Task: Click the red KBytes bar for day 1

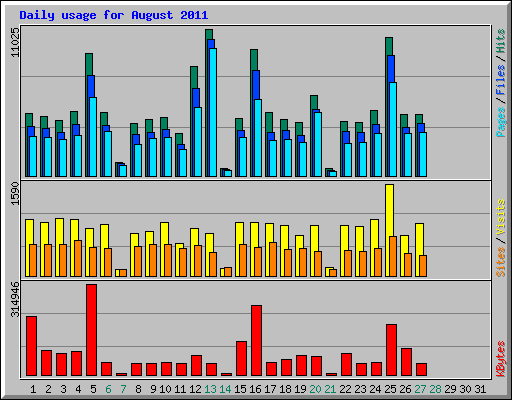Action: [32, 346]
